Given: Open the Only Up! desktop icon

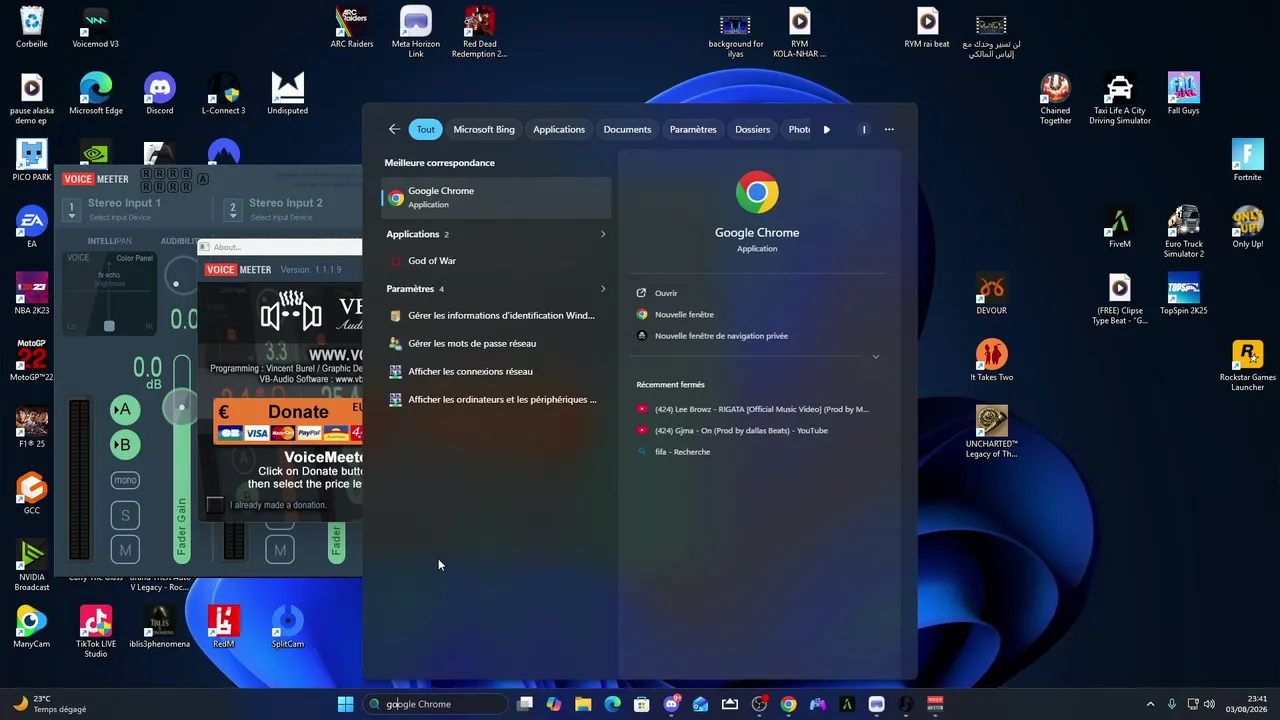Looking at the screenshot, I should pyautogui.click(x=1247, y=228).
